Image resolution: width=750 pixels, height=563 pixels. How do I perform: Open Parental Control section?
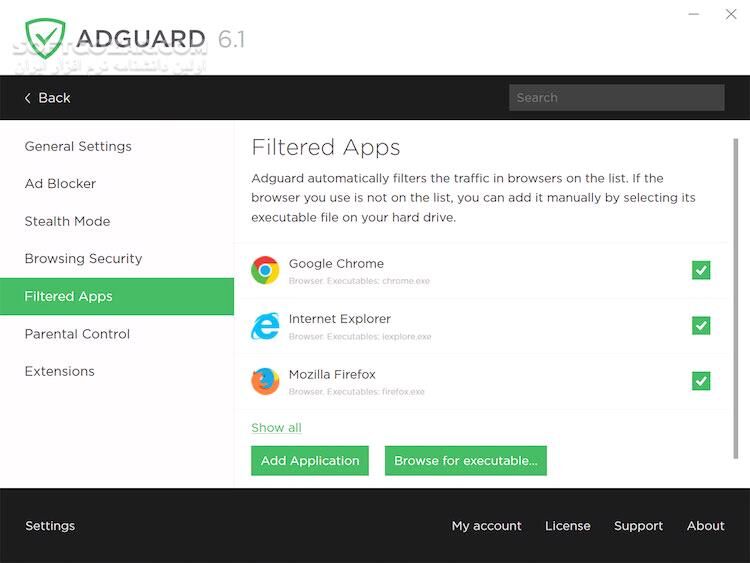(x=77, y=334)
